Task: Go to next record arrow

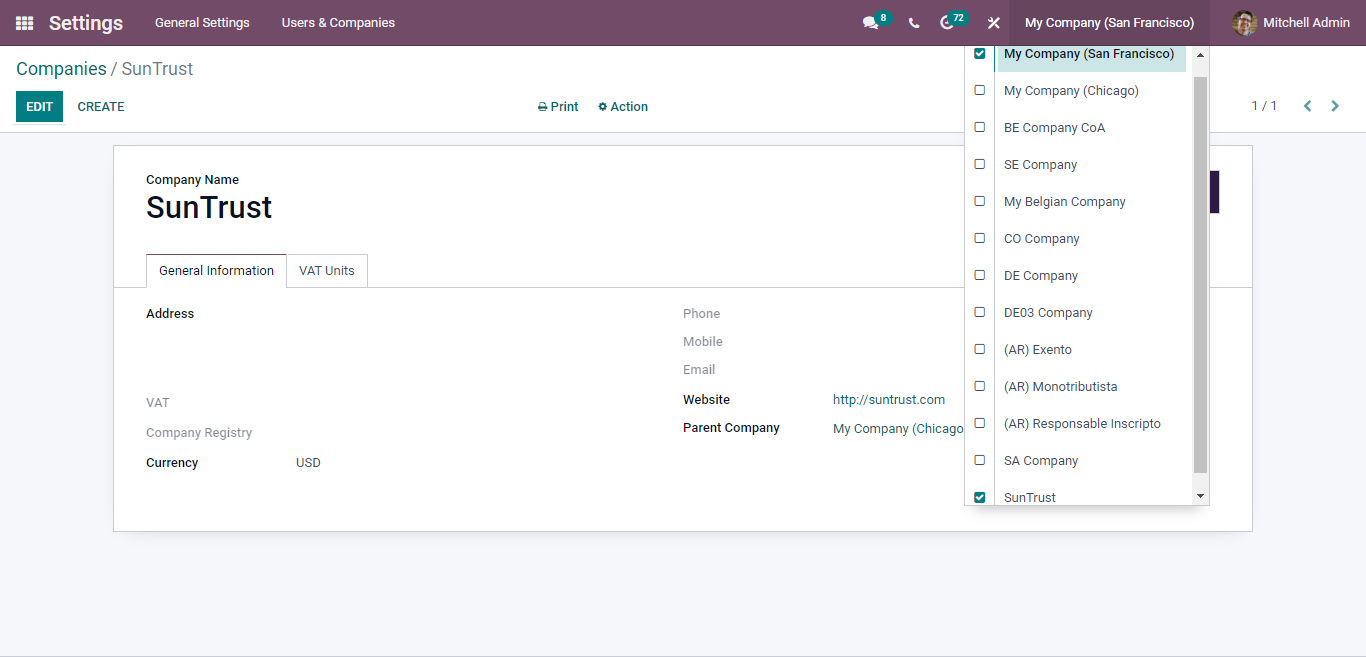Action: [1335, 106]
